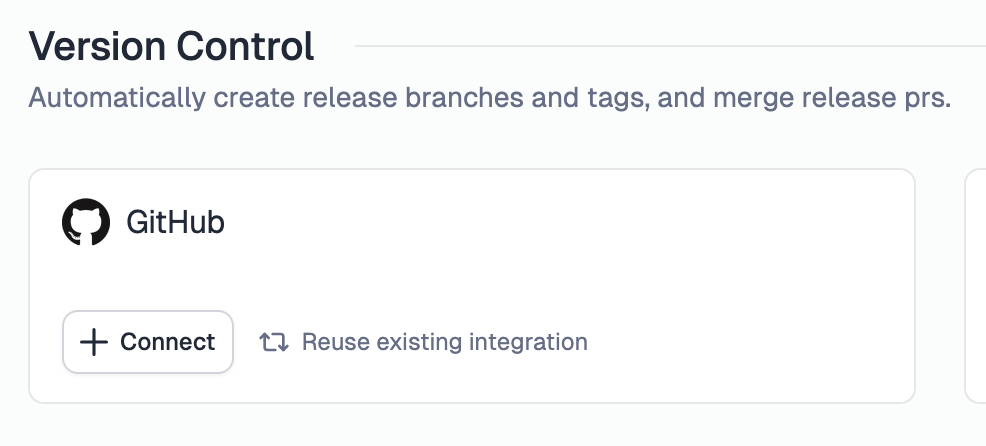Screen dimensions: 986x446
Task: Click the word 'tags' in the description
Action: [x=619, y=99]
